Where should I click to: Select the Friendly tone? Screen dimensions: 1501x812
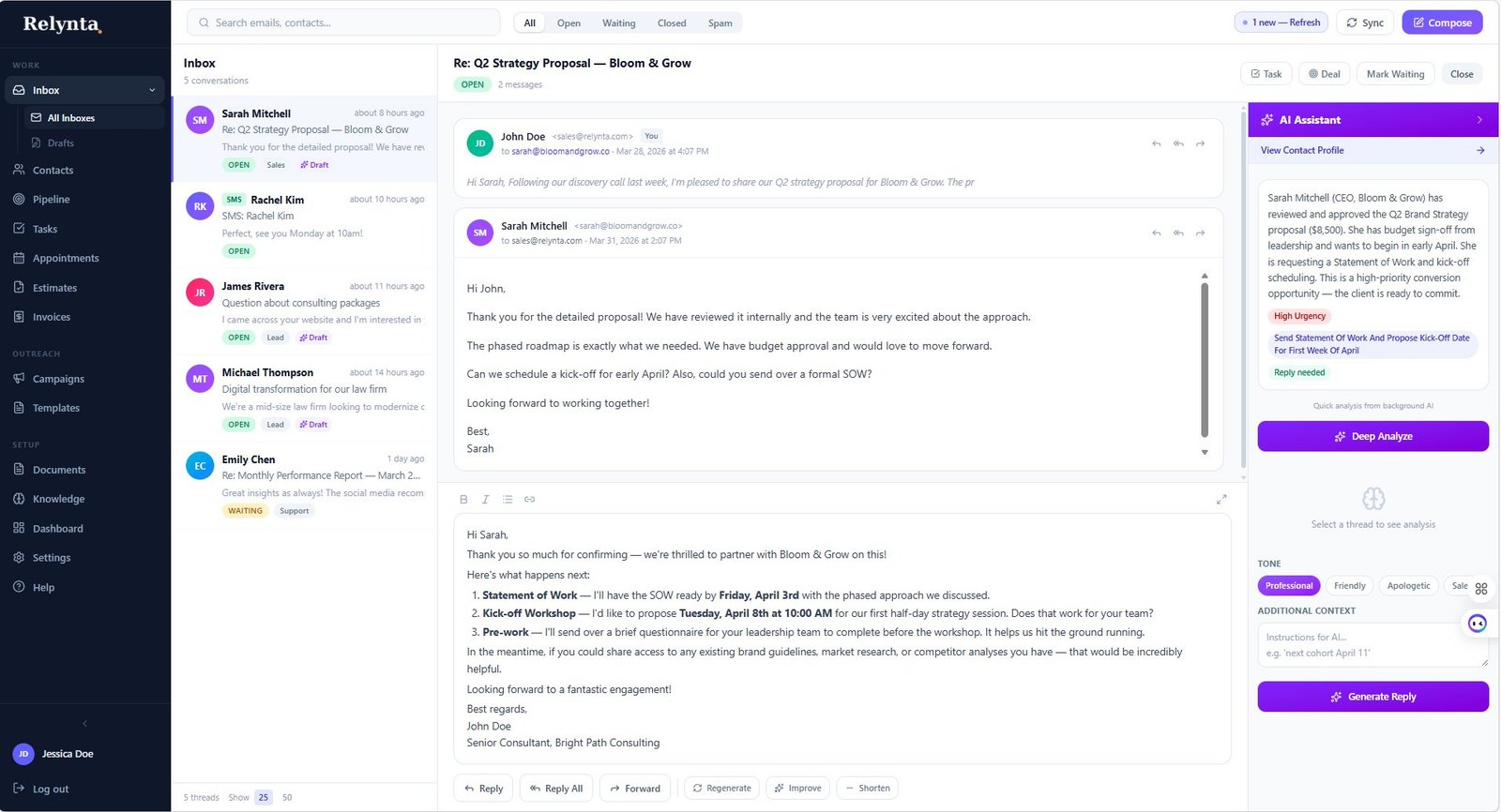(x=1350, y=586)
